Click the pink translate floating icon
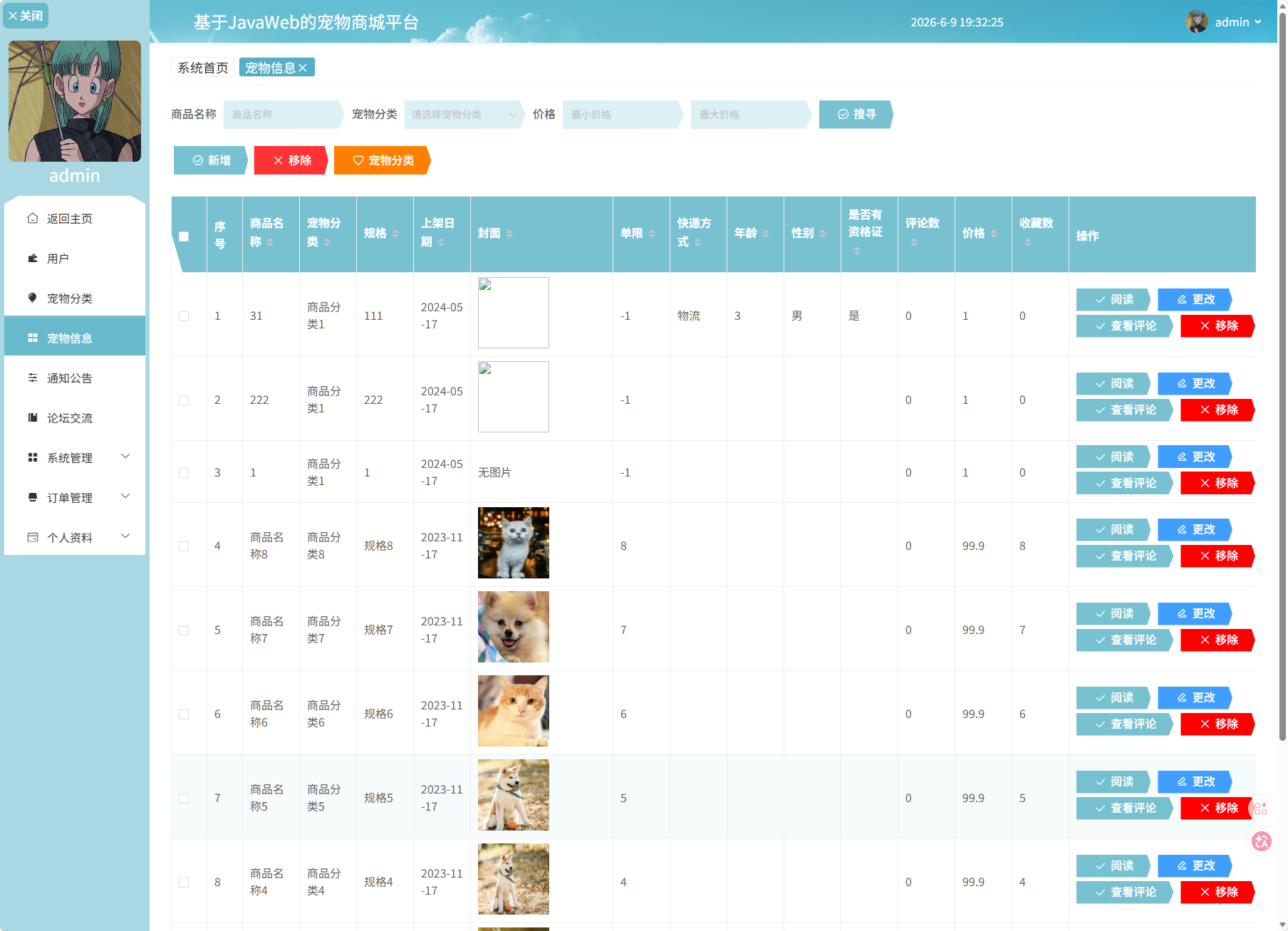 (1262, 841)
